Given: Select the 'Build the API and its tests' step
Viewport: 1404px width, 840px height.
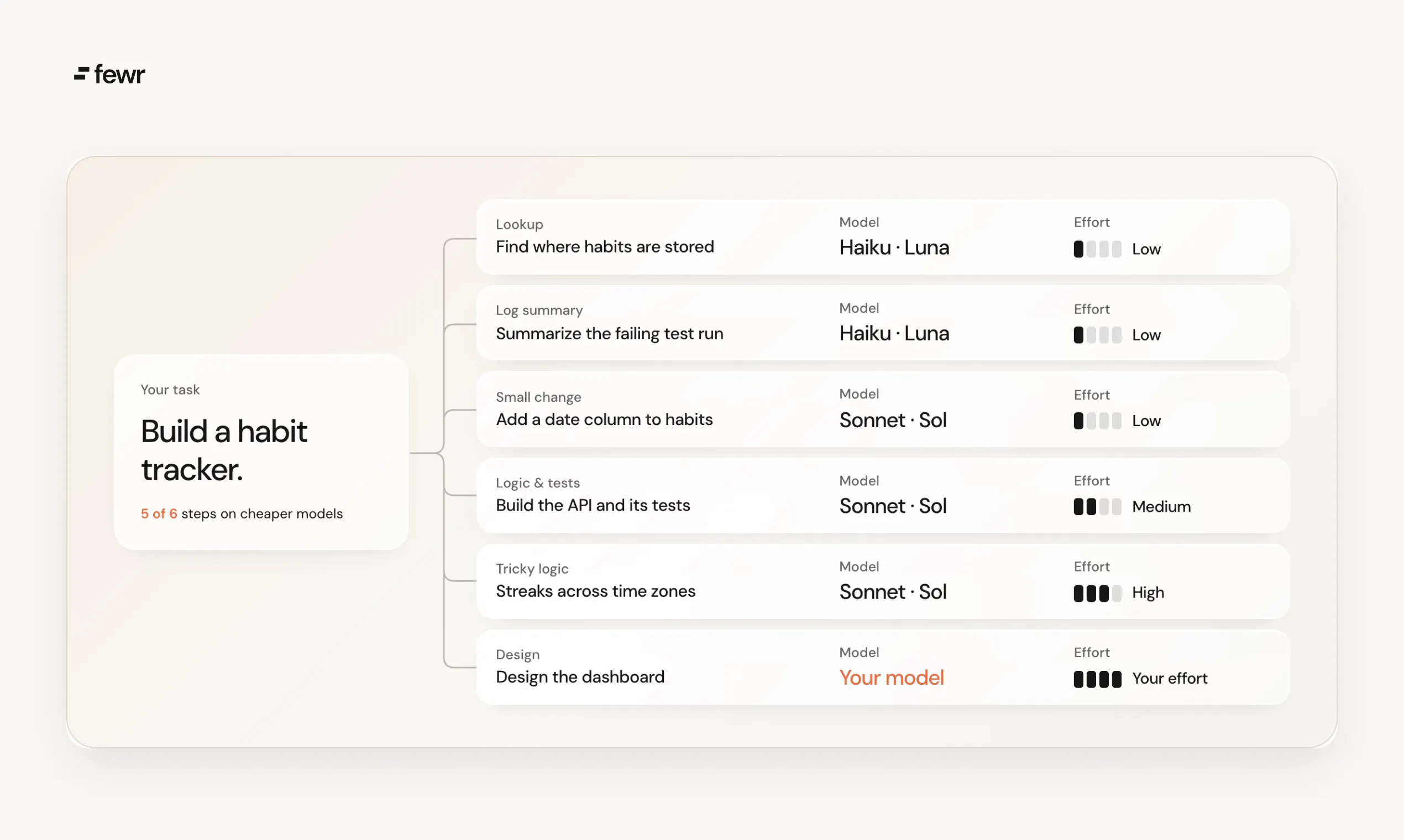Looking at the screenshot, I should [883, 495].
